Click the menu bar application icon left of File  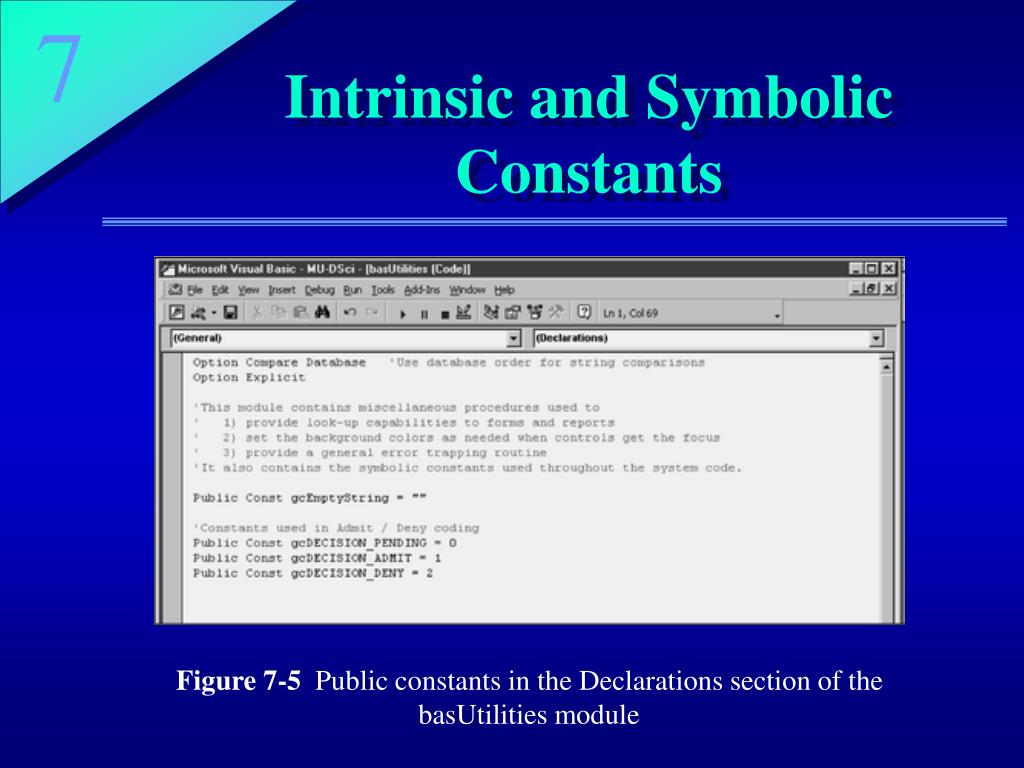[x=174, y=289]
